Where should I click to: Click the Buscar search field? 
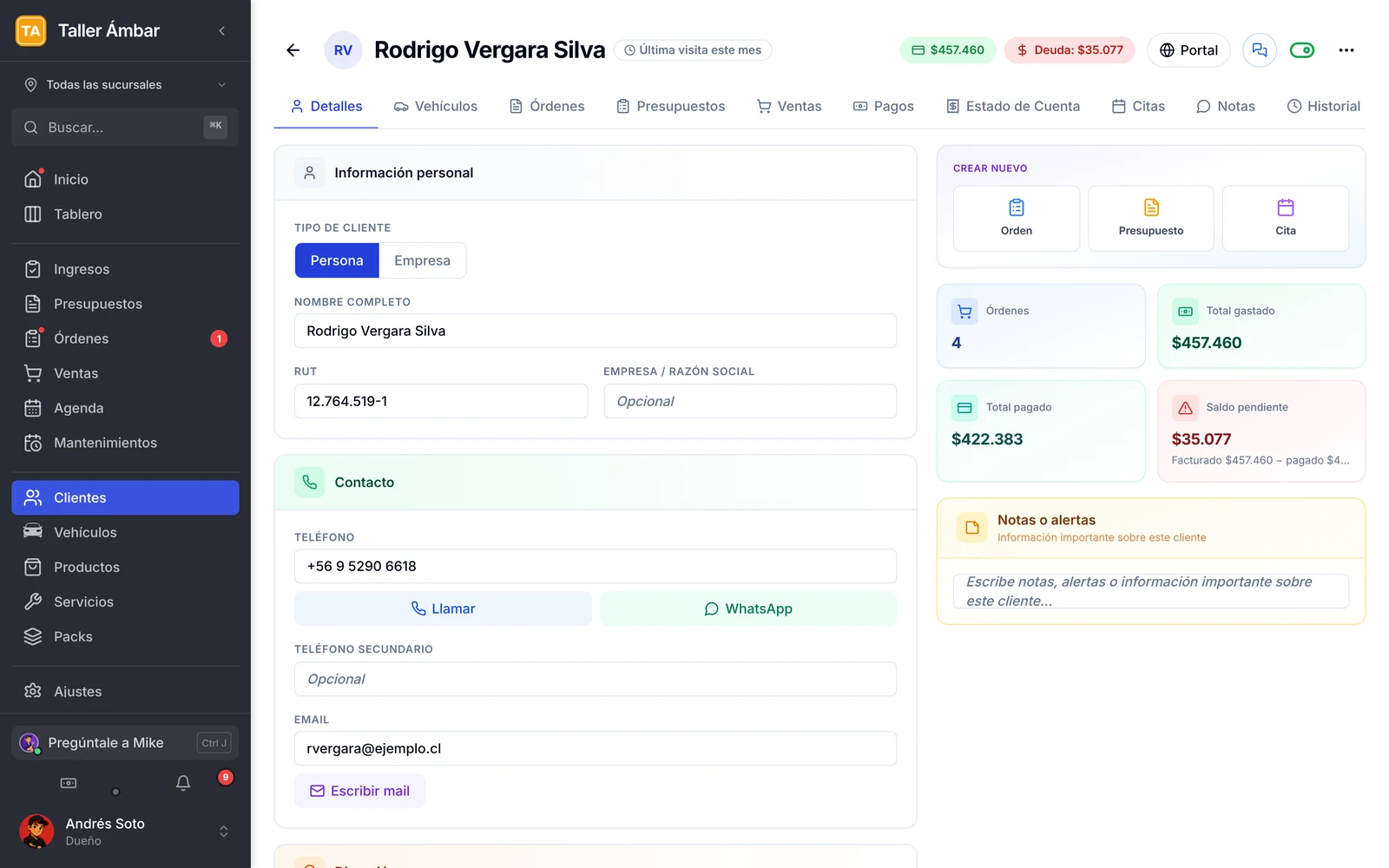[x=126, y=127]
